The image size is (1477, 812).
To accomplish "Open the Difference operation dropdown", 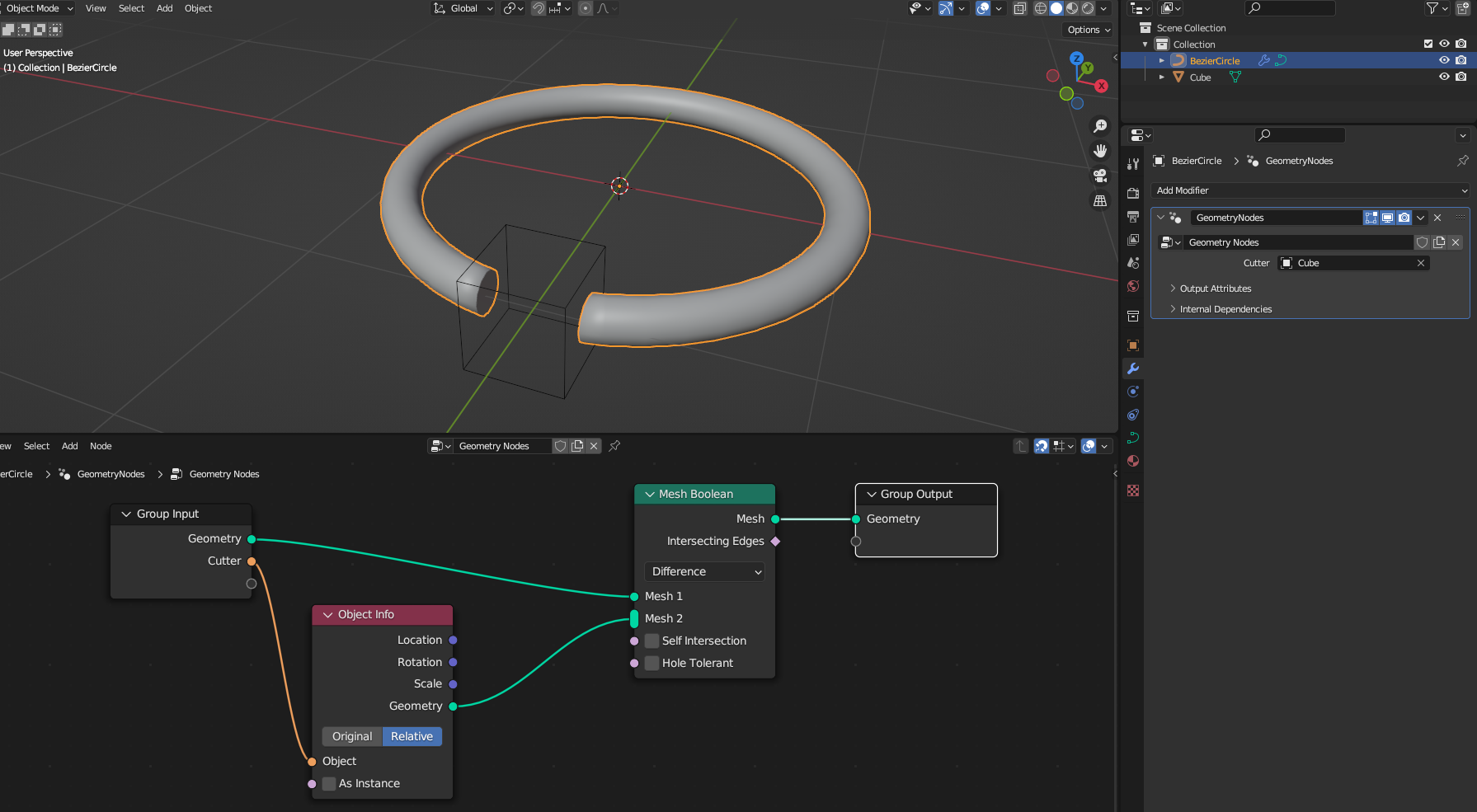I will (x=704, y=571).
